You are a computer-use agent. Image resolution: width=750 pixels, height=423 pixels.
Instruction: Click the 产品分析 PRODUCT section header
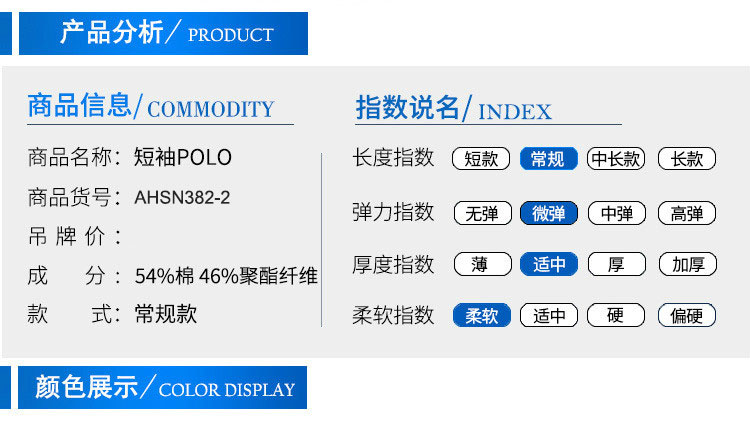[x=165, y=33]
